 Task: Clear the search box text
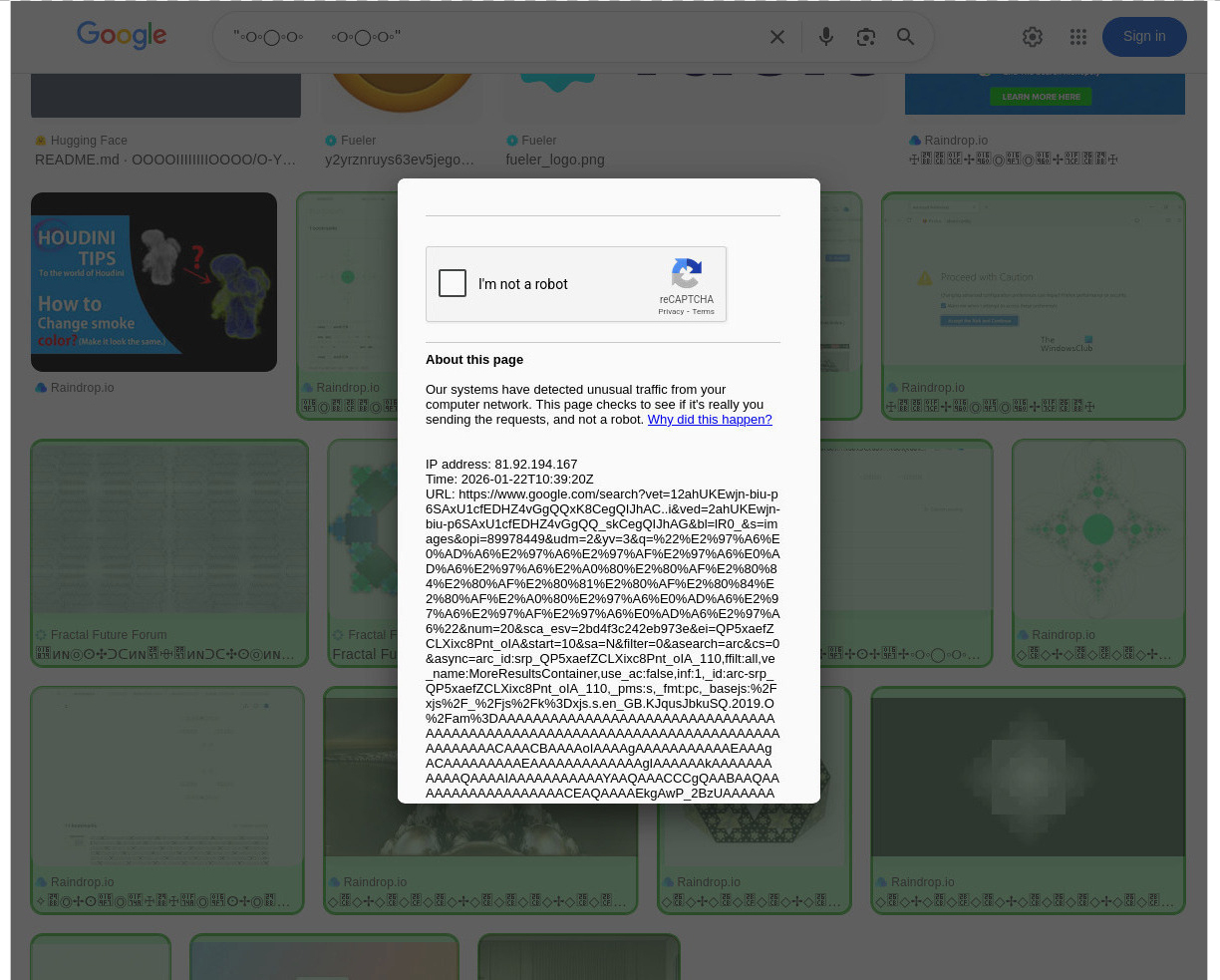(777, 37)
